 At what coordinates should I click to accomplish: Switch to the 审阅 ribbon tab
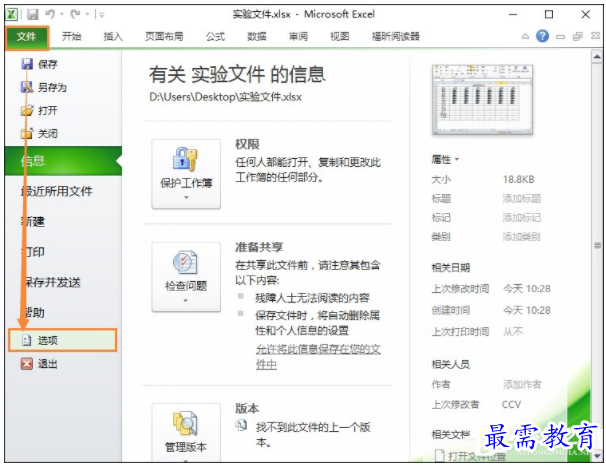[299, 37]
